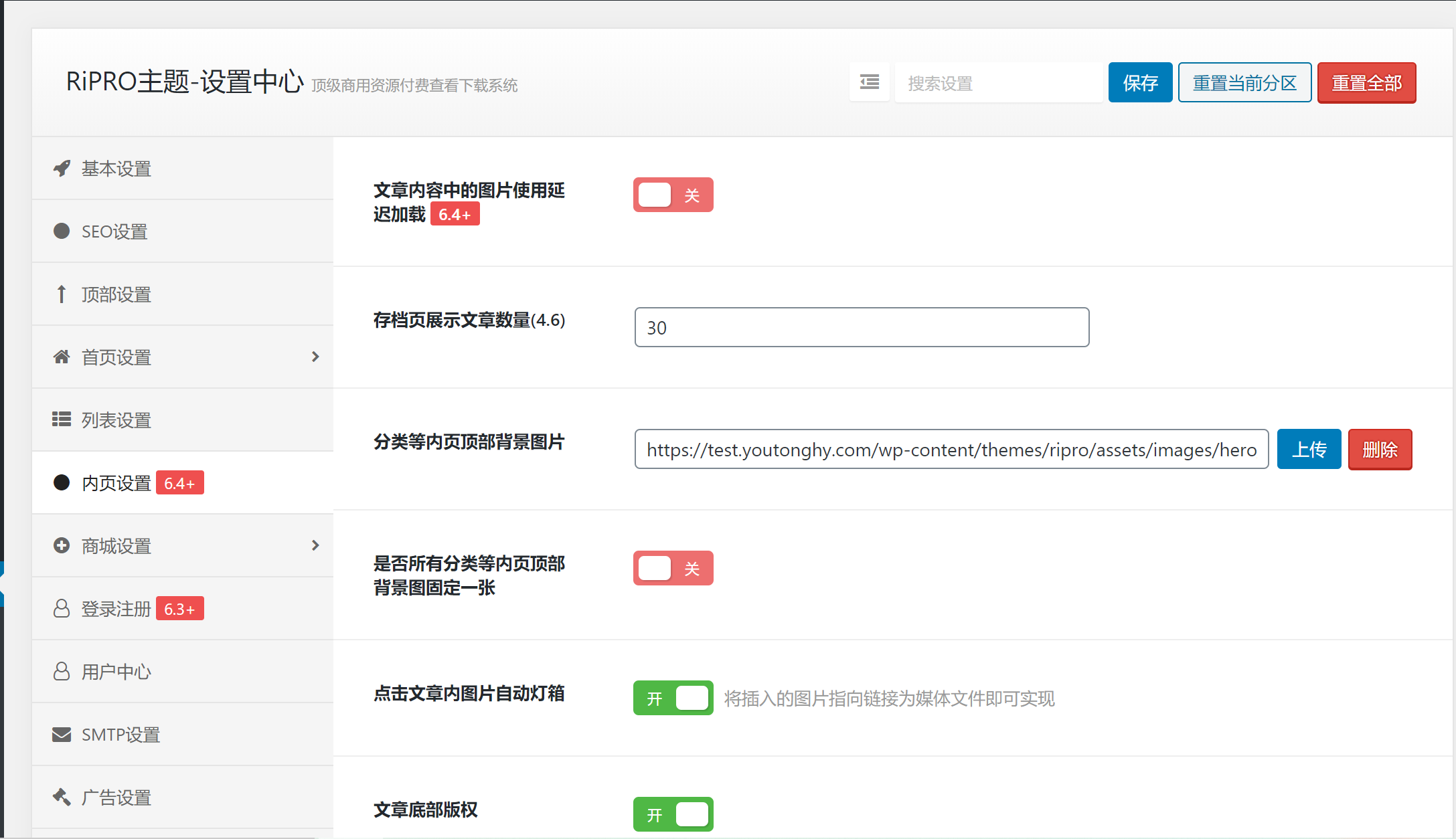The width and height of the screenshot is (1456, 839).
Task: Open the 广告设置 section
Action: point(183,797)
